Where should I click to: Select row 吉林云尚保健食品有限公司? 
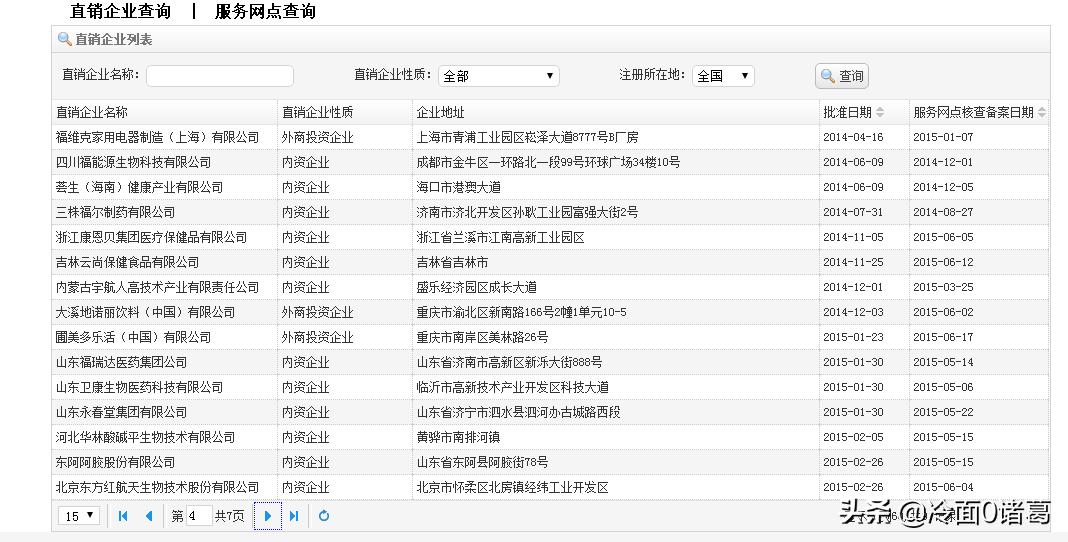[550, 262]
